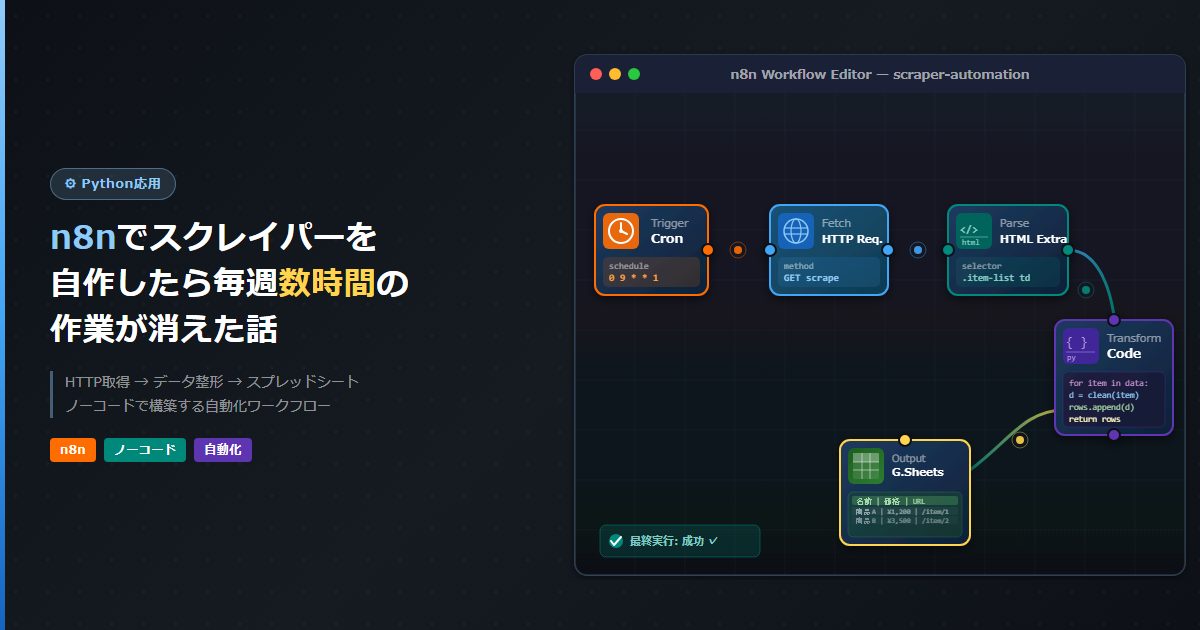Click the 'Output' label on the G.Sheets node
The height and width of the screenshot is (630, 1200).
click(x=909, y=459)
